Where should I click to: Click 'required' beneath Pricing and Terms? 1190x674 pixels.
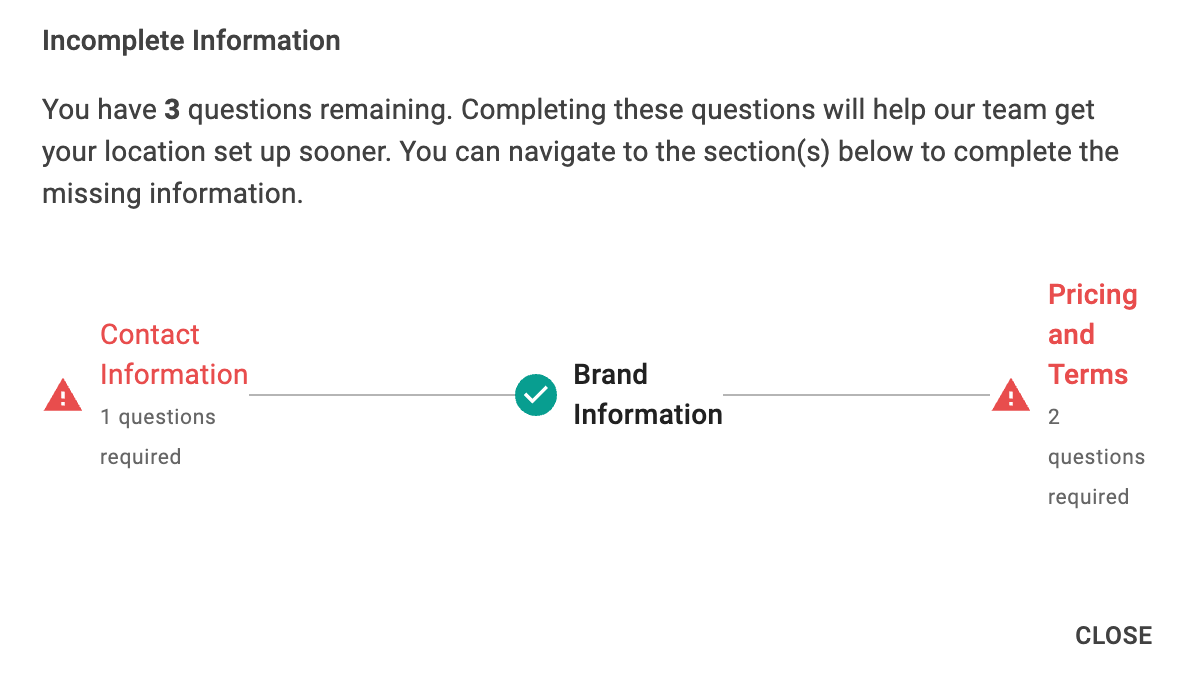pos(1088,497)
